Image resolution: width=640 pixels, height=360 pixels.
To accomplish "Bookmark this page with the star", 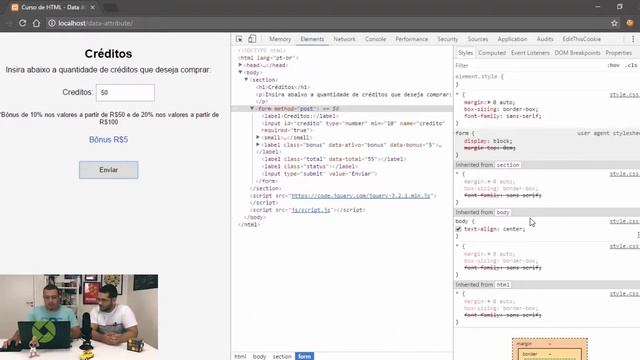I will click(614, 23).
